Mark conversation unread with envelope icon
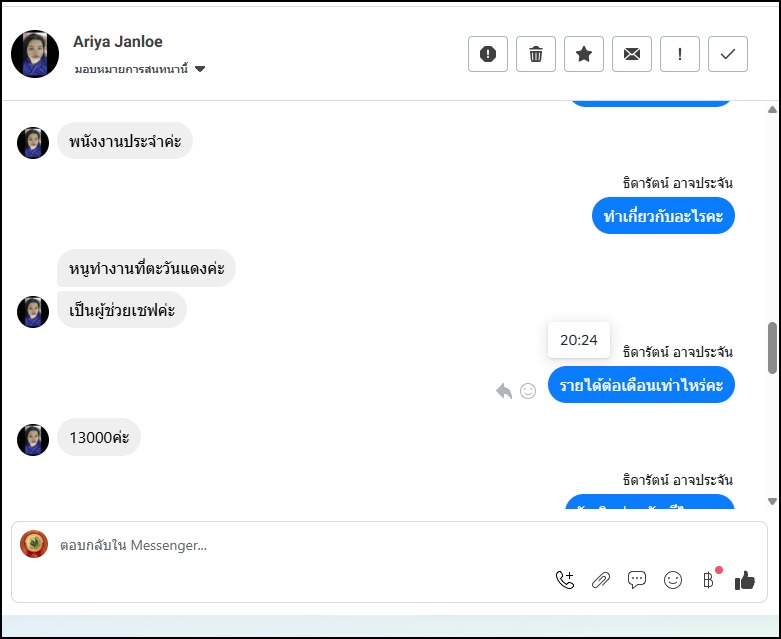781x639 pixels. 632,54
